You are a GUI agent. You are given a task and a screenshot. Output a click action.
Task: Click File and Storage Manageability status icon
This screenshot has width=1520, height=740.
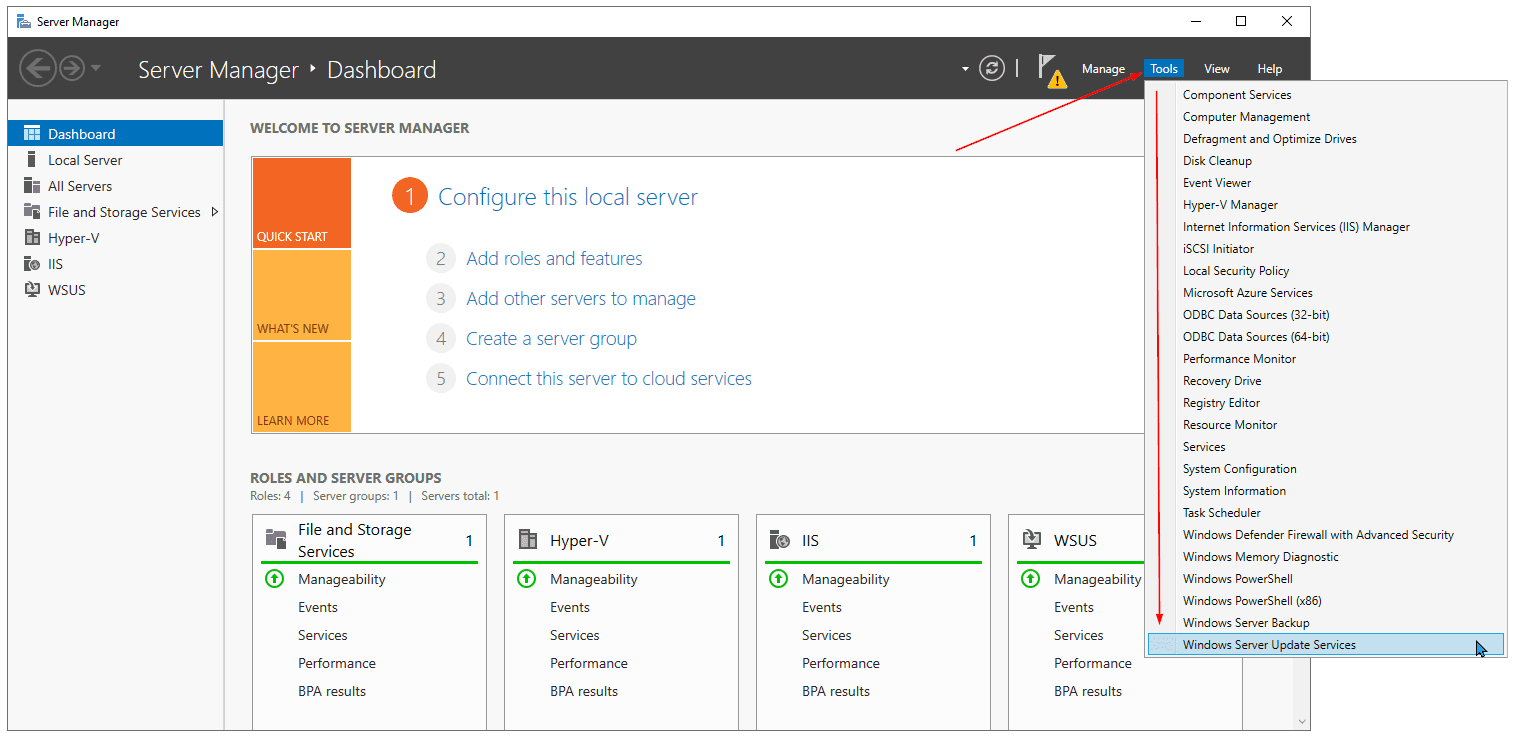(275, 579)
